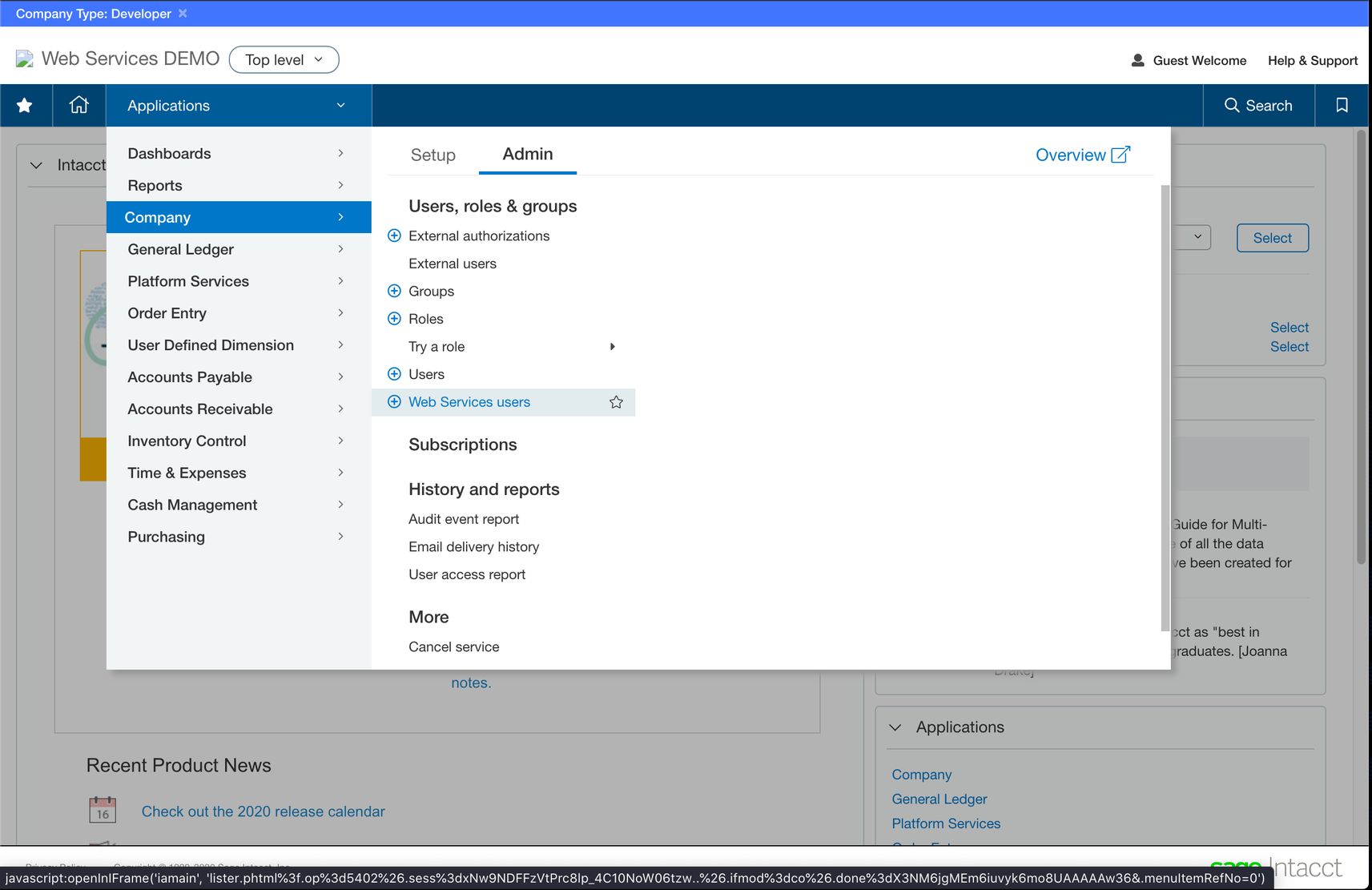Click the notes. link
Screen dimensions: 1372x890
click(471, 683)
